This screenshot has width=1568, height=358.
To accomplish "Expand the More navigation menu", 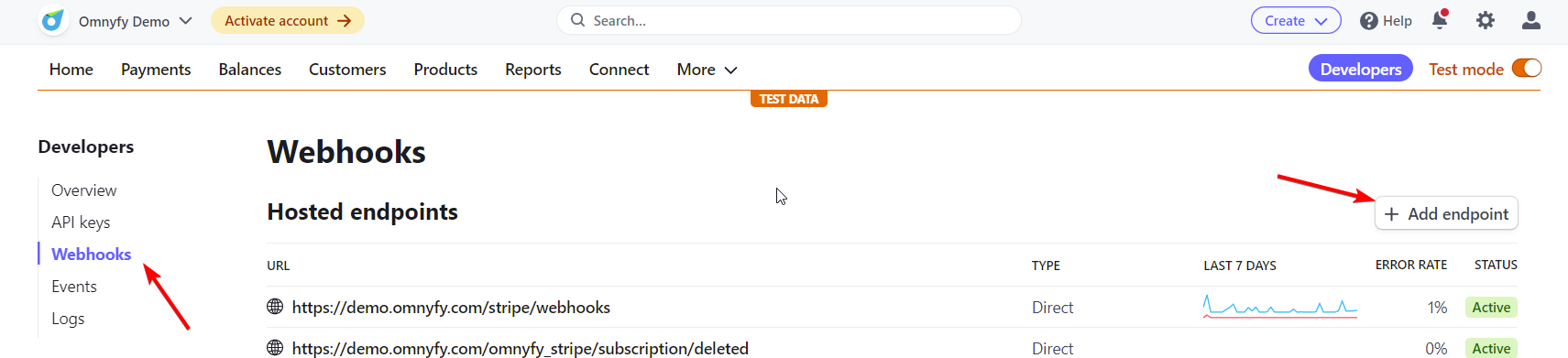I will pos(707,70).
